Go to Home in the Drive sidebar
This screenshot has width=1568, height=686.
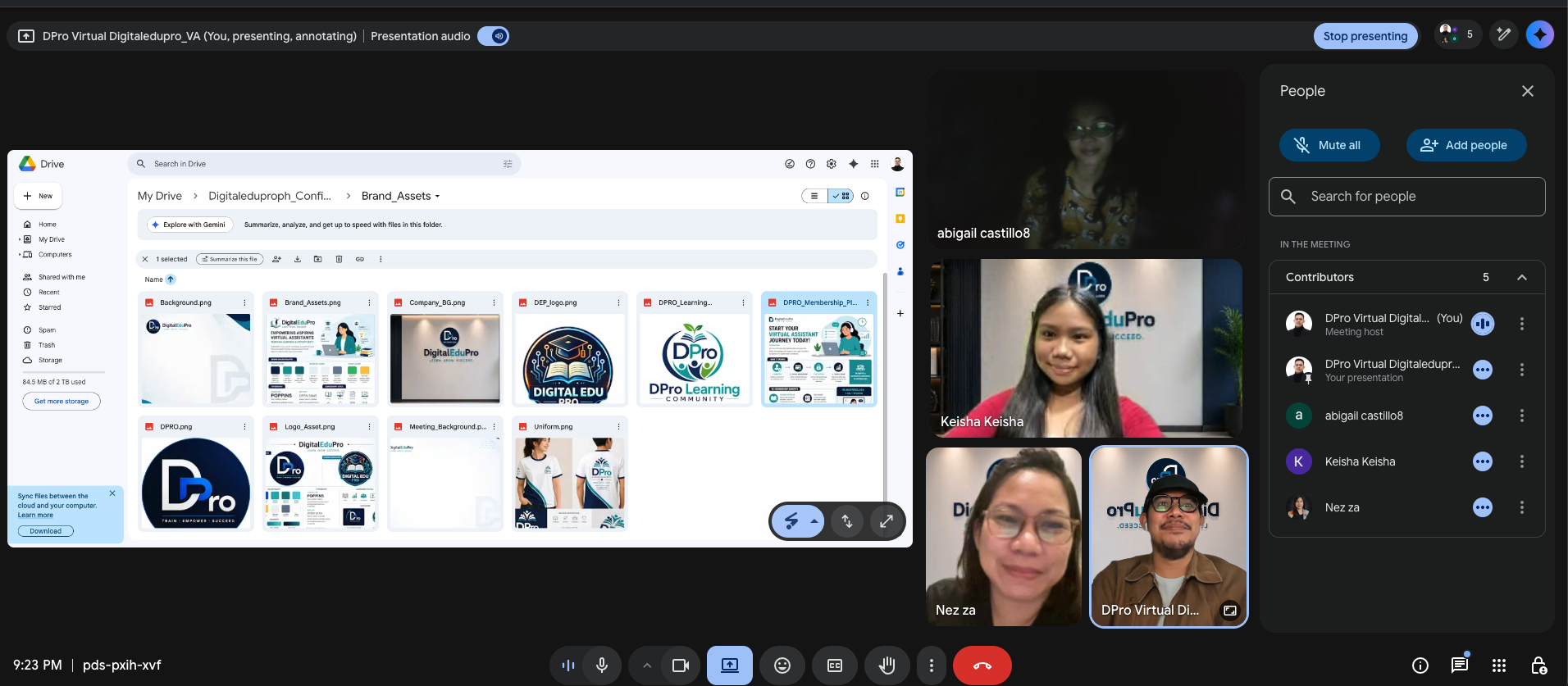tap(48, 225)
